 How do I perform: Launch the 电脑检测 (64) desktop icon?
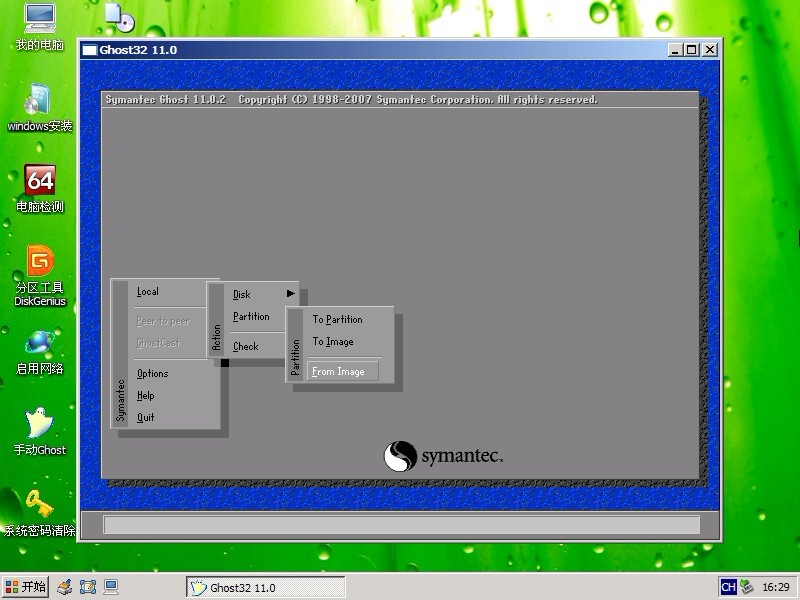[40, 181]
